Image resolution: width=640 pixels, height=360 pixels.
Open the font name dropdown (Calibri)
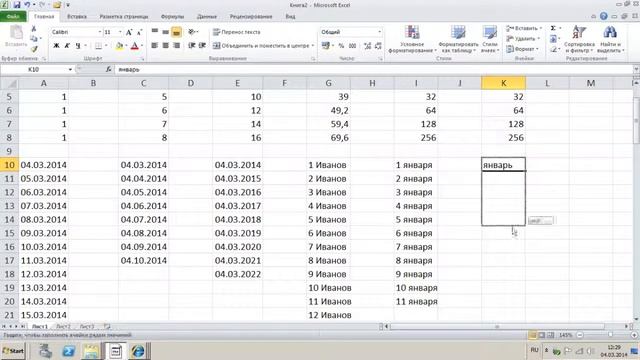click(100, 32)
